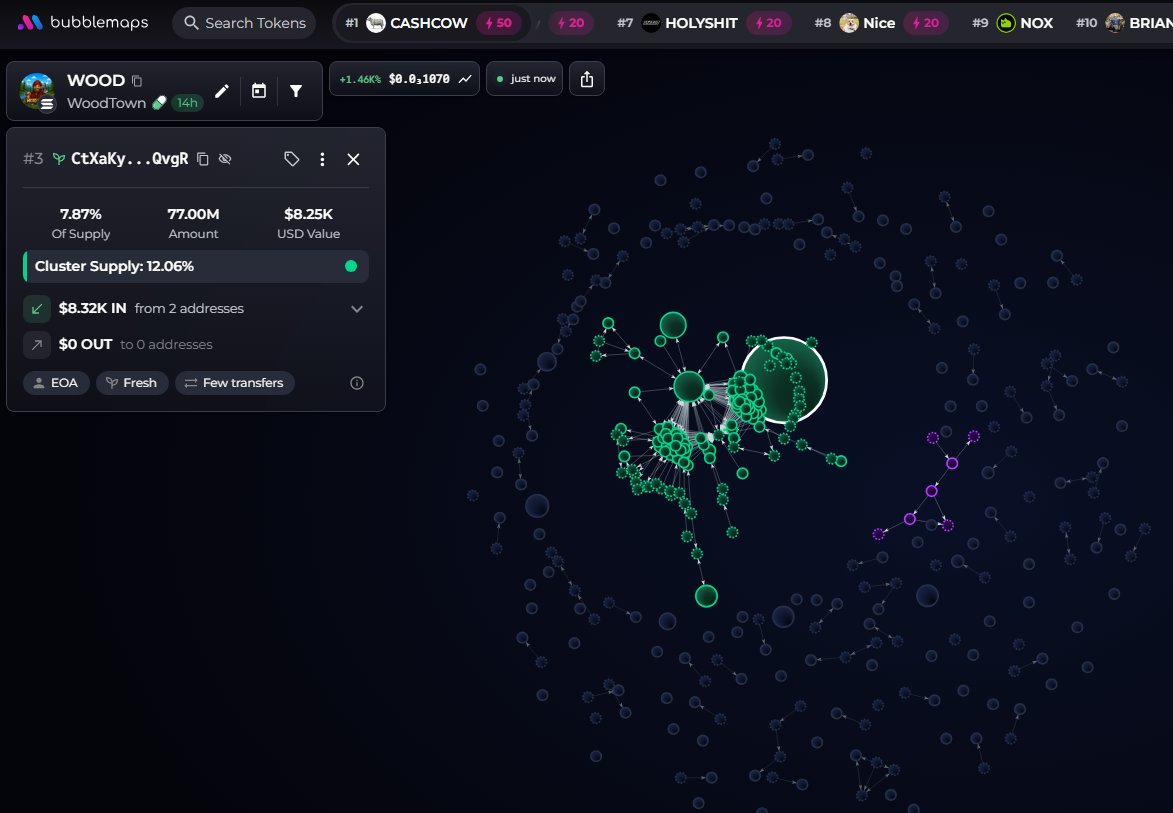Expand the $8.32K IN addresses list
The height and width of the screenshot is (813, 1173).
pyautogui.click(x=357, y=309)
